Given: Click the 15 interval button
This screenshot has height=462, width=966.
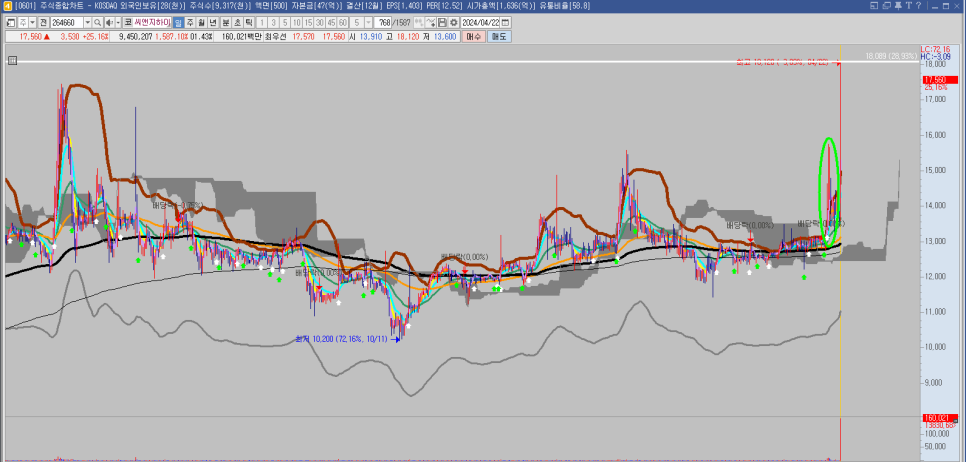Looking at the screenshot, I should [308, 23].
